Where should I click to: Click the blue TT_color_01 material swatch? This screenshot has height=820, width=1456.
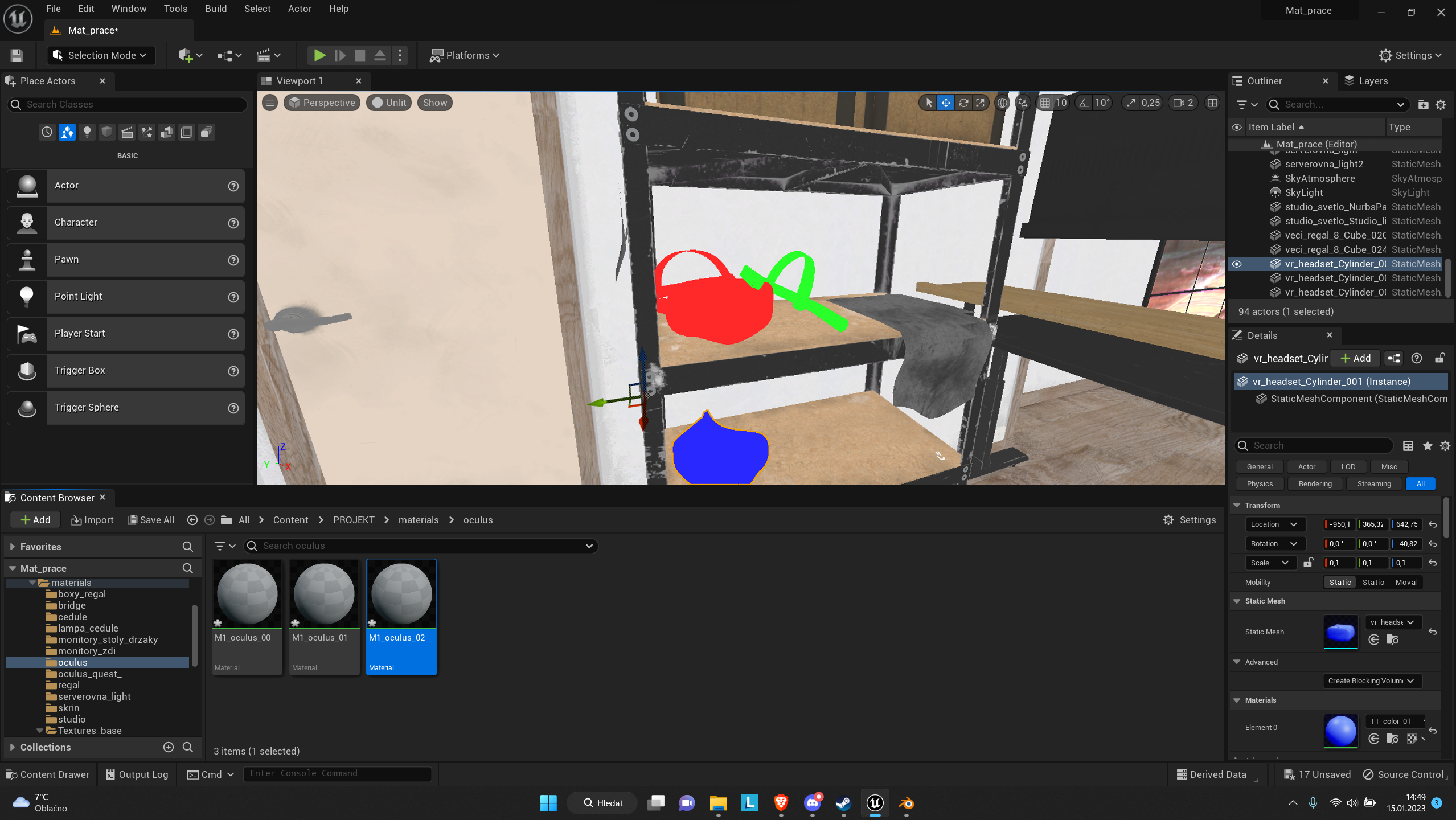[x=1340, y=730]
